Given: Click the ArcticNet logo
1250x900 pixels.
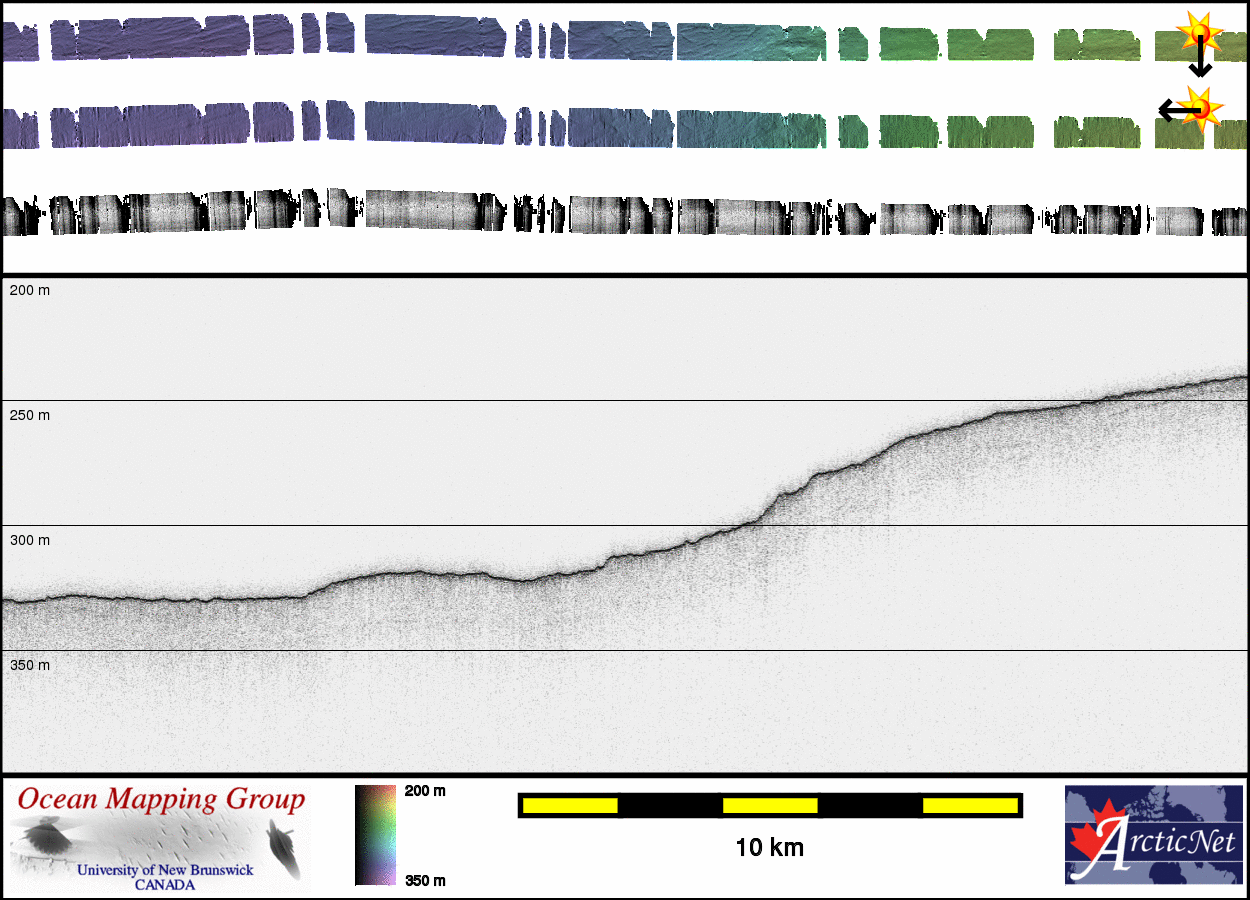Looking at the screenshot, I should 1155,835.
